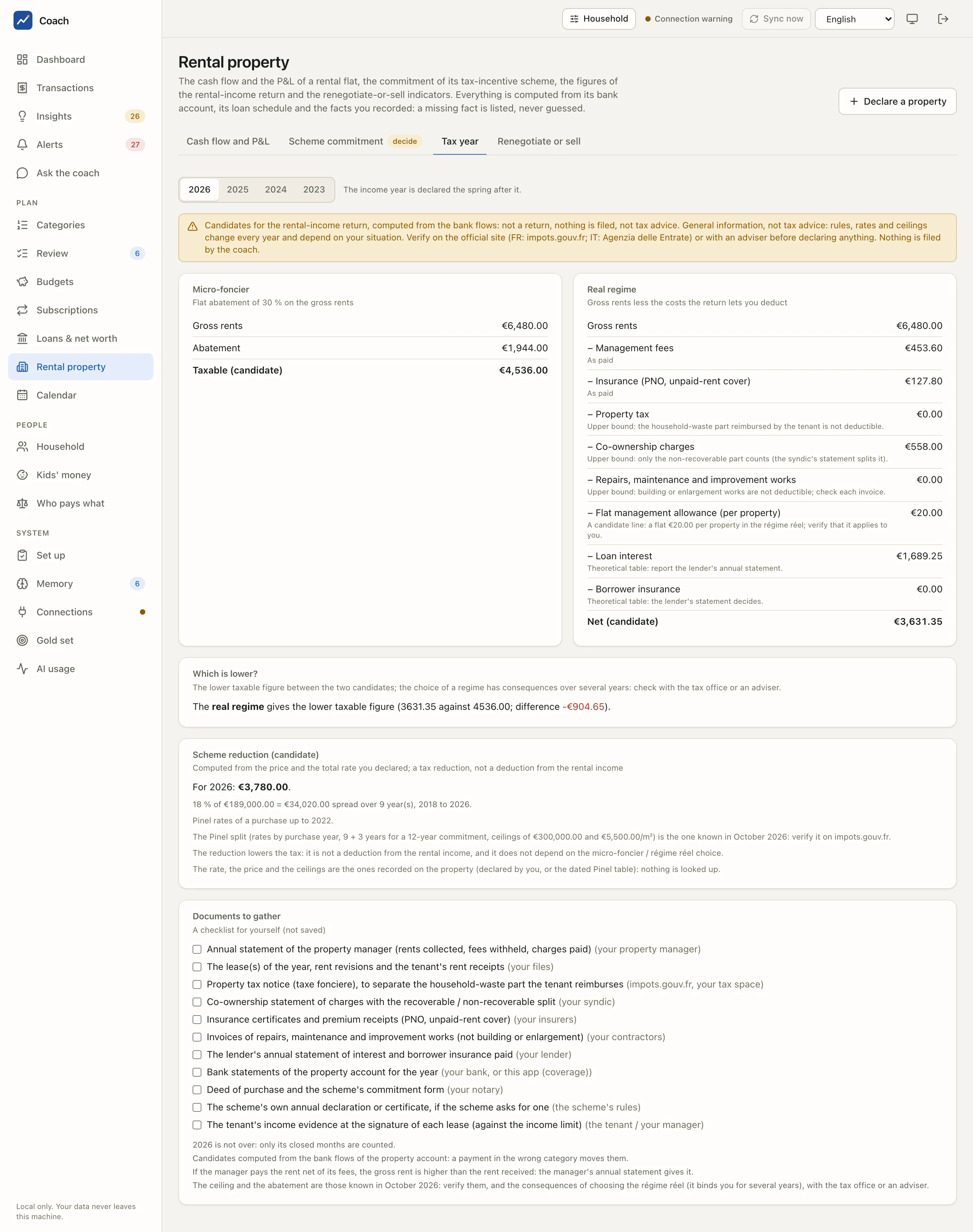Open the Connections plug icon

[22, 612]
